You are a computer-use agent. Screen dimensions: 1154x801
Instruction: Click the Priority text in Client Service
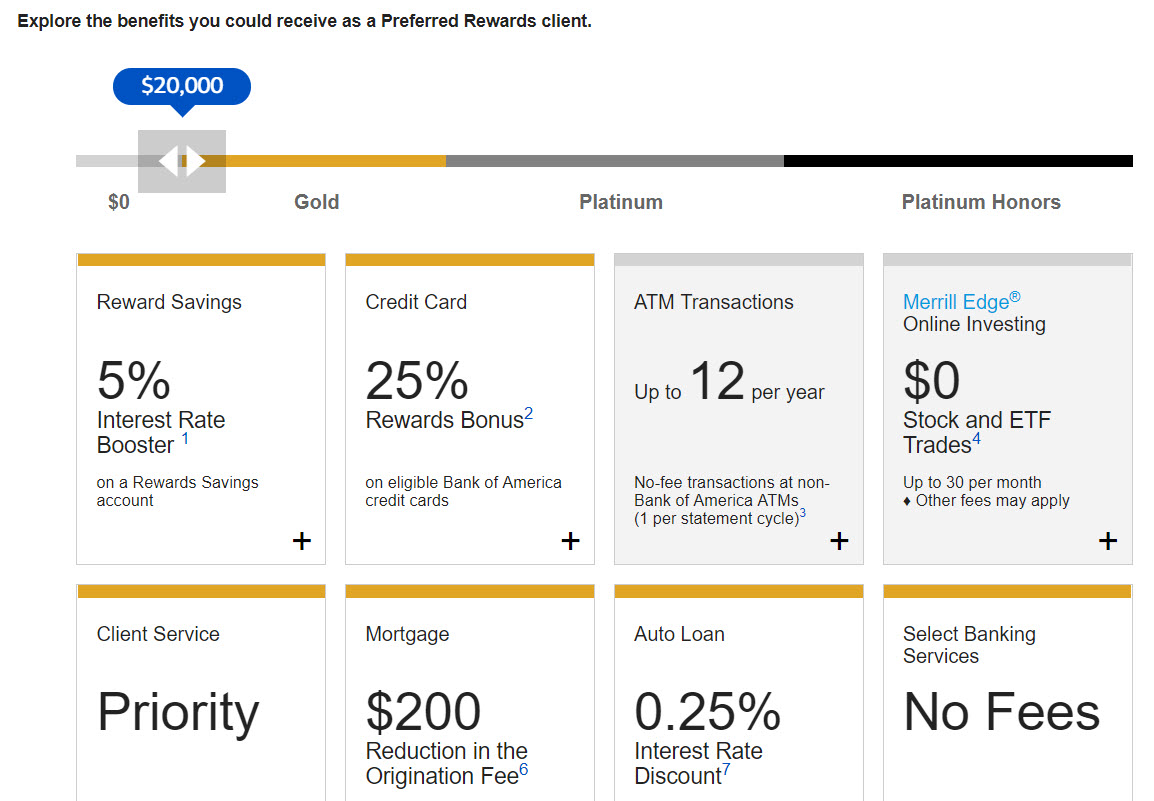point(178,712)
